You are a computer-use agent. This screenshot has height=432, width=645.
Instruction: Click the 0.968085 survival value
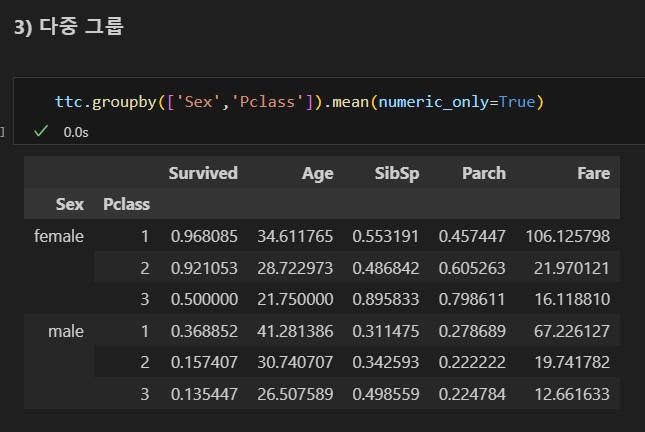tap(204, 236)
